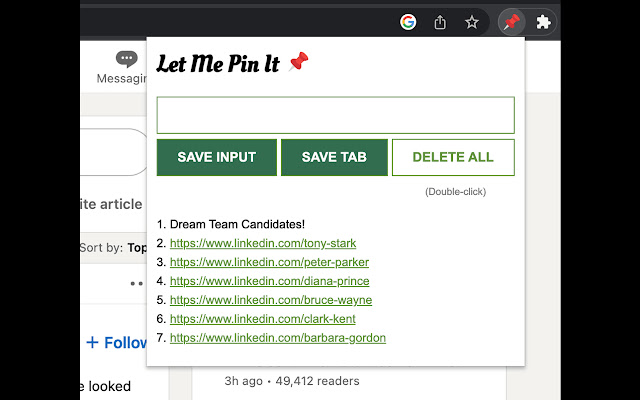640x400 pixels.
Task: Open the bruce-wayne LinkedIn link
Action: coord(271,300)
